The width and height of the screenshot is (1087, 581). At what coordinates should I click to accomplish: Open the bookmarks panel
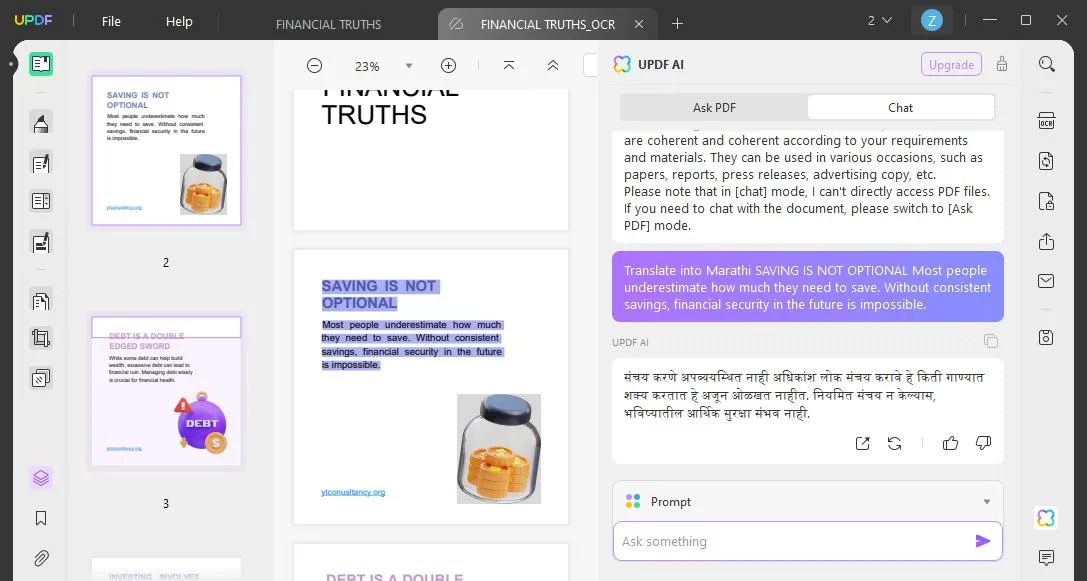[41, 518]
